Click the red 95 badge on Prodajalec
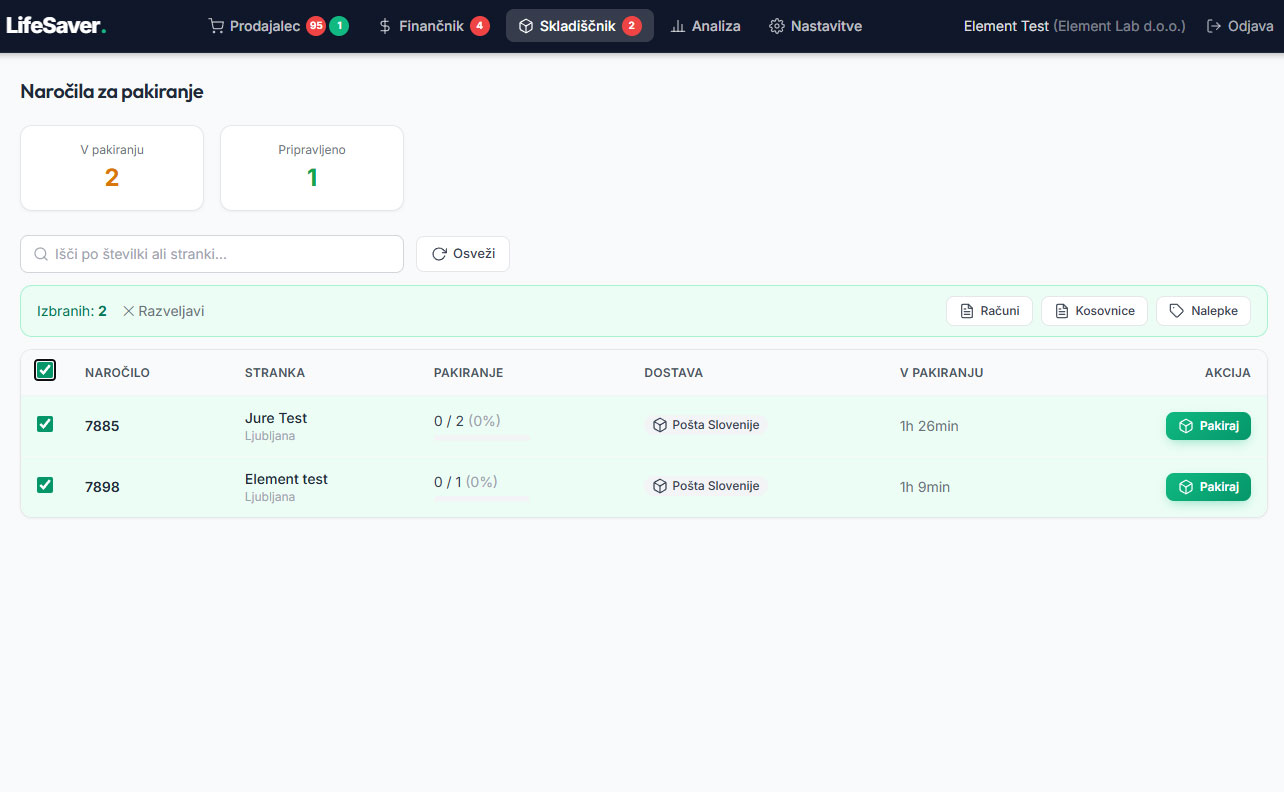The width and height of the screenshot is (1284, 792). 316,26
